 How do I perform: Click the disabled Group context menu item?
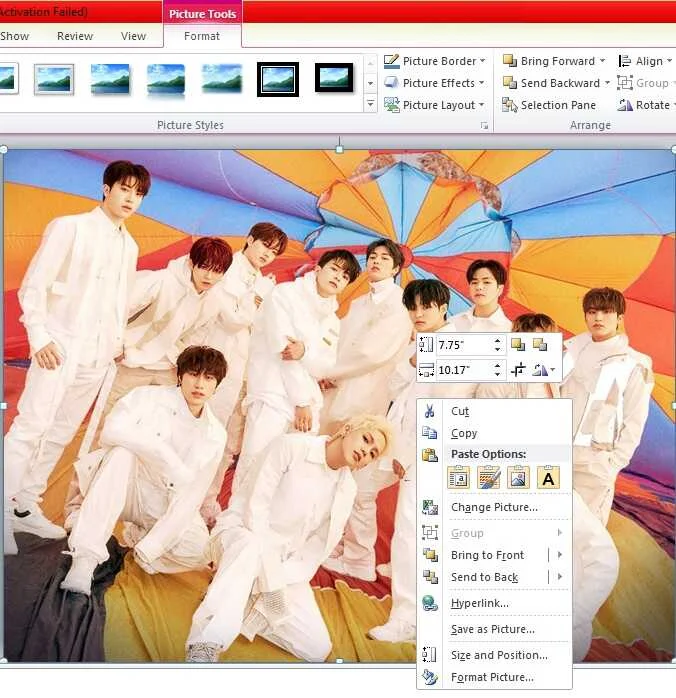494,533
